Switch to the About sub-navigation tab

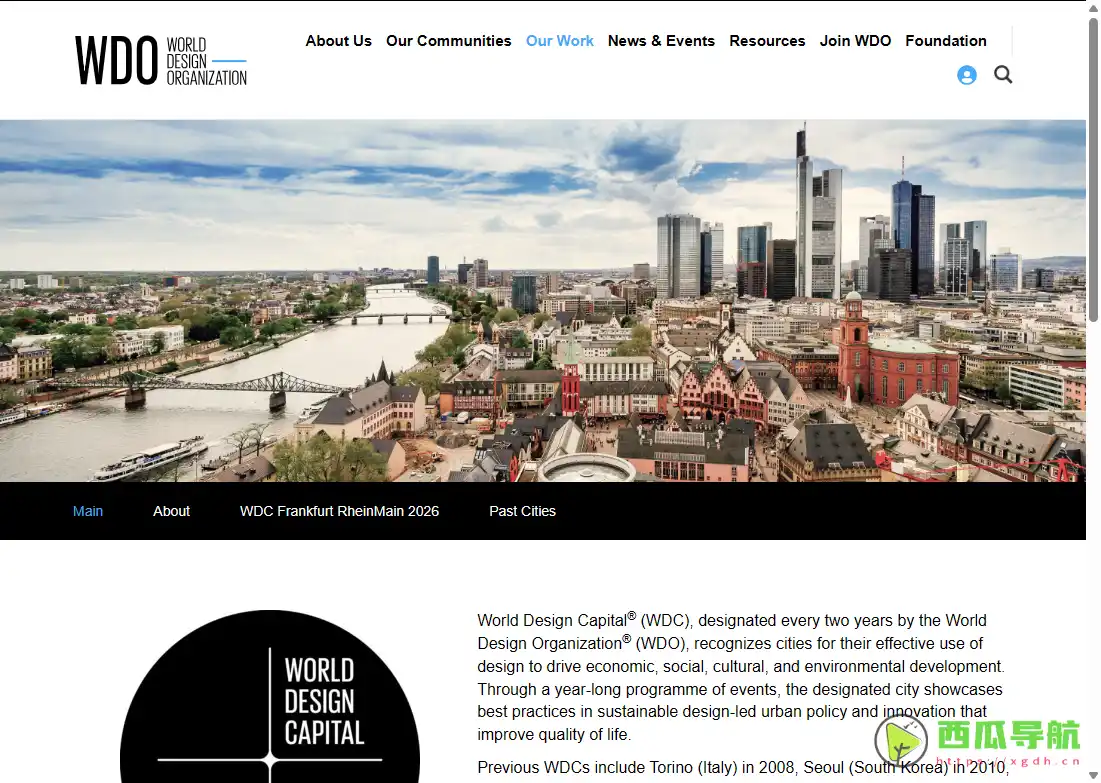[x=171, y=511]
